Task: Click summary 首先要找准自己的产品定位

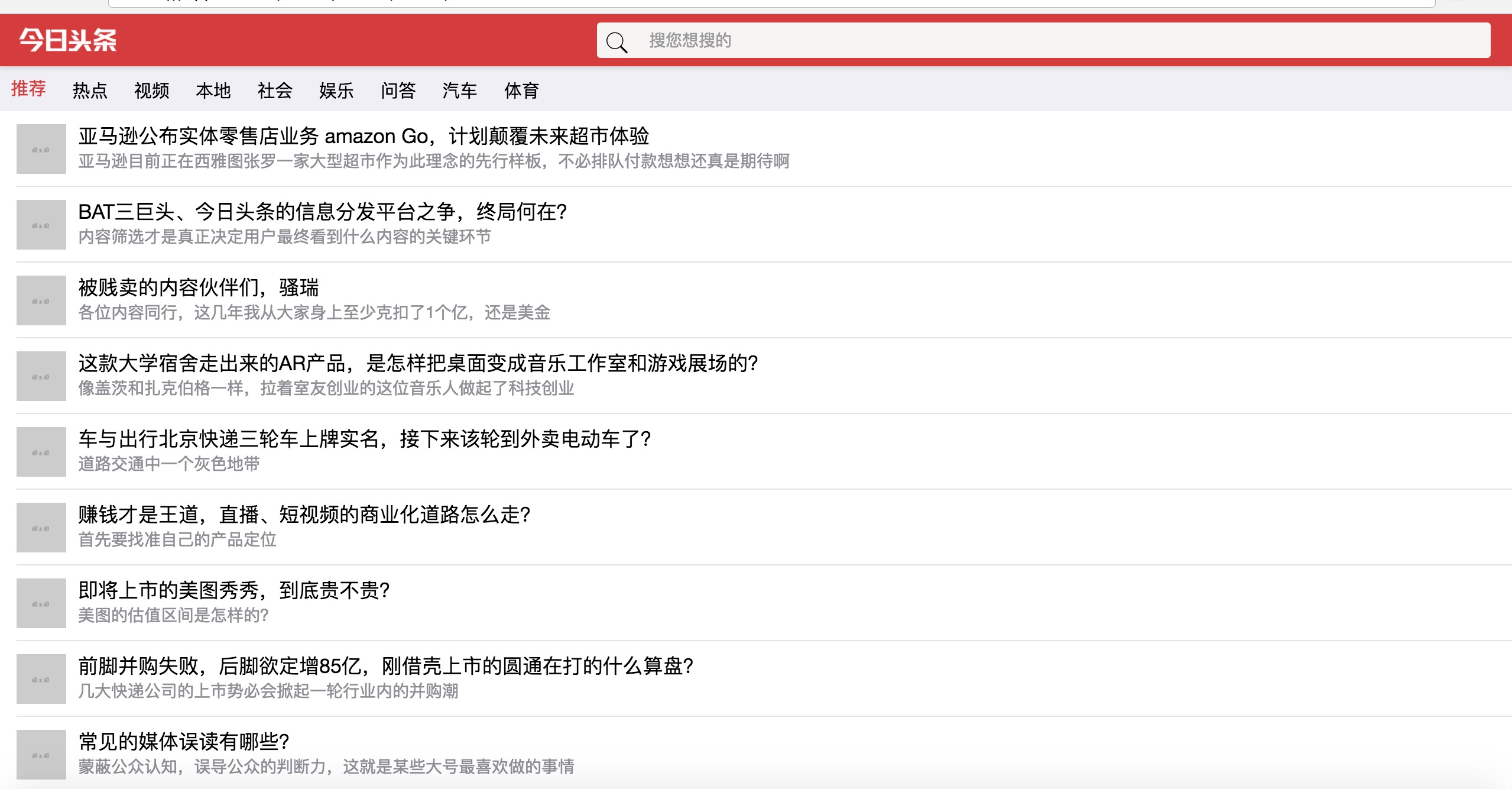Action: (x=177, y=539)
